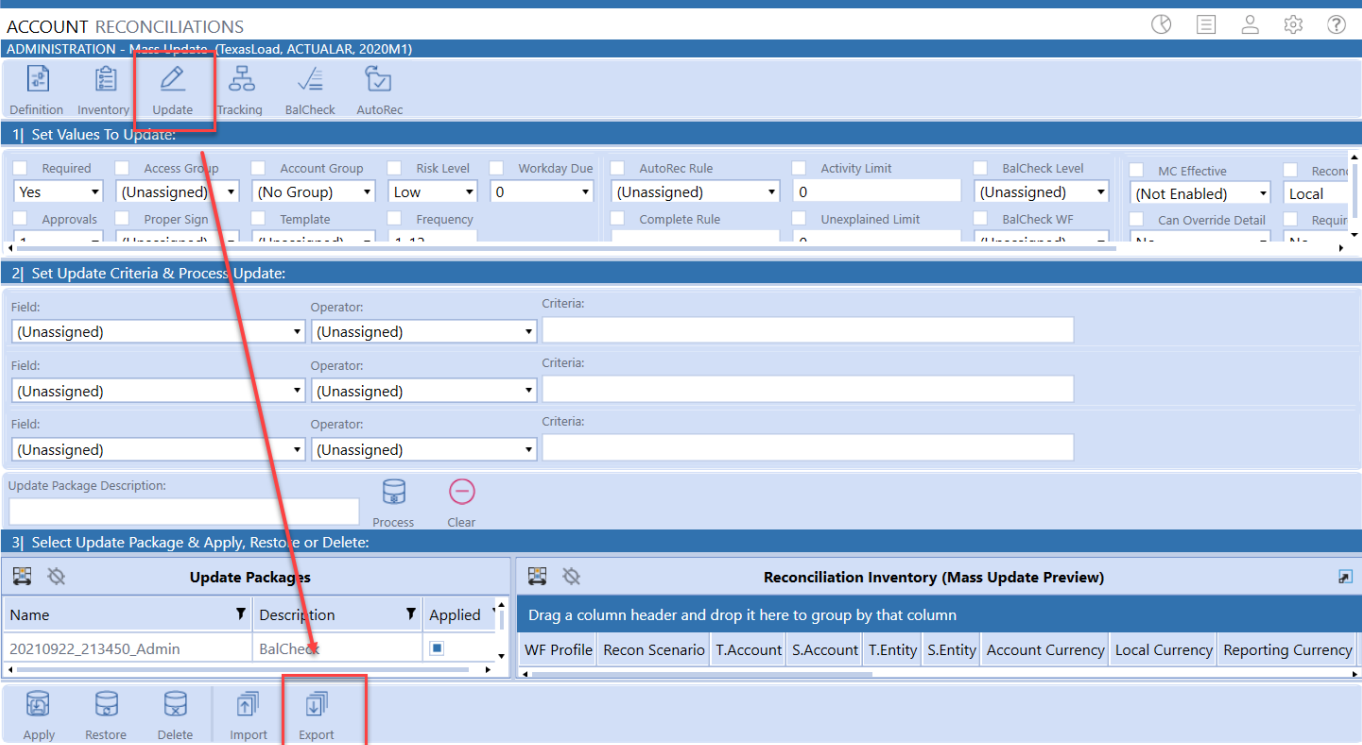Select the Tracking icon

pos(240,88)
